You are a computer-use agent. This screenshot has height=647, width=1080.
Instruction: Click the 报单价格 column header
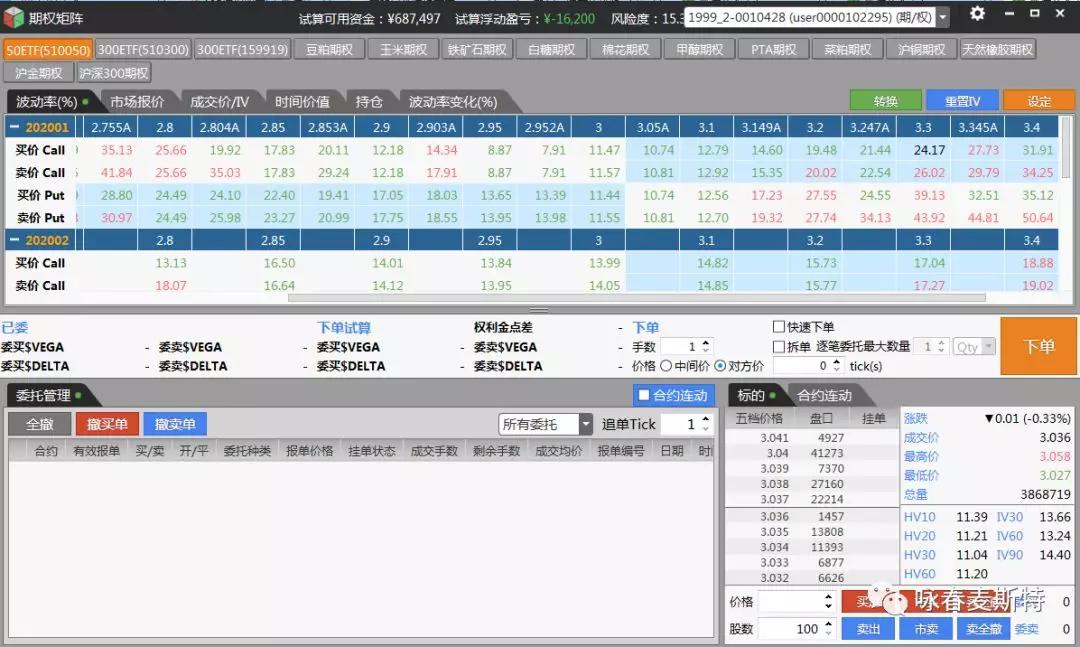pos(309,451)
